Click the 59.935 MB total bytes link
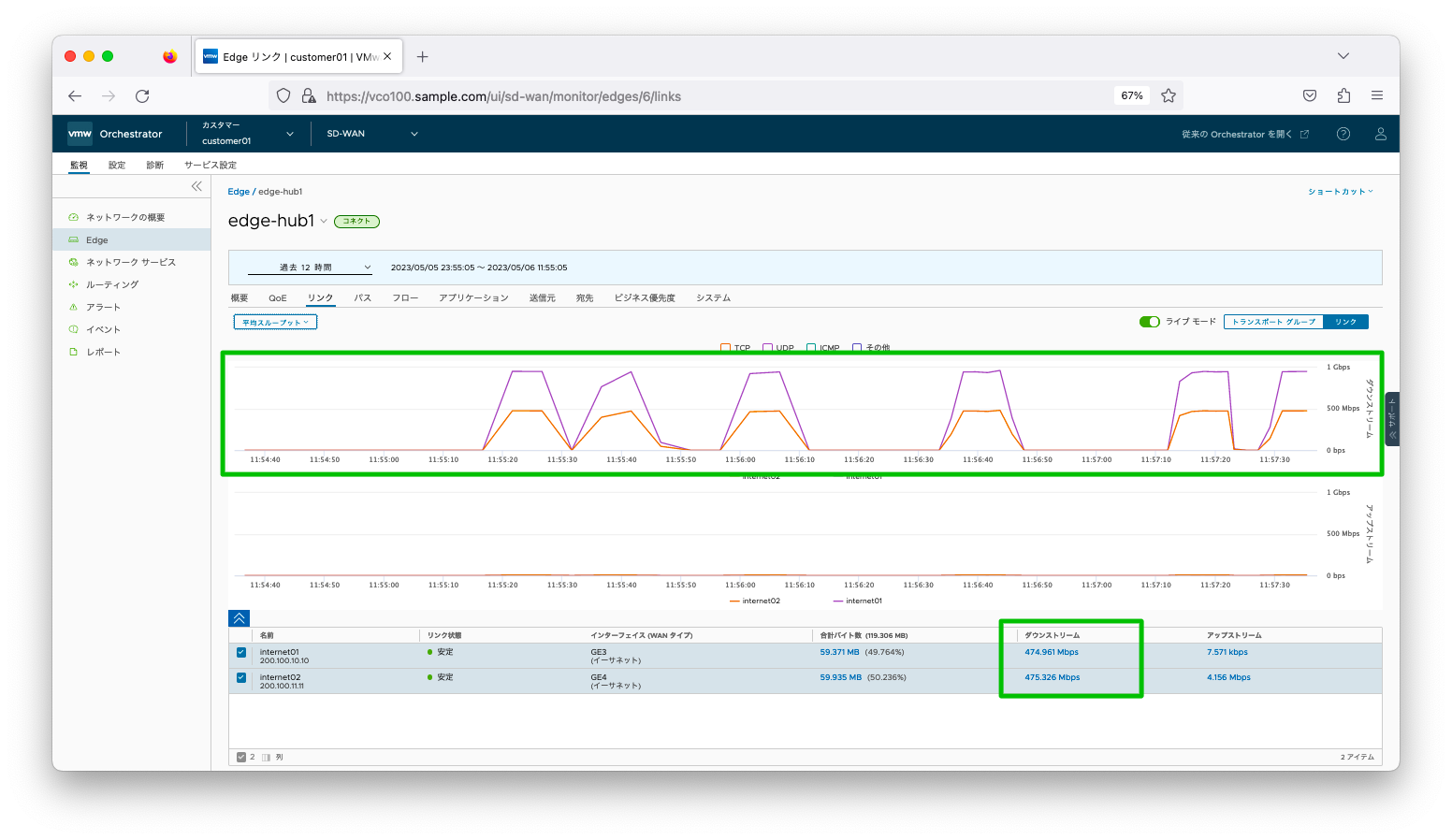 coord(841,677)
